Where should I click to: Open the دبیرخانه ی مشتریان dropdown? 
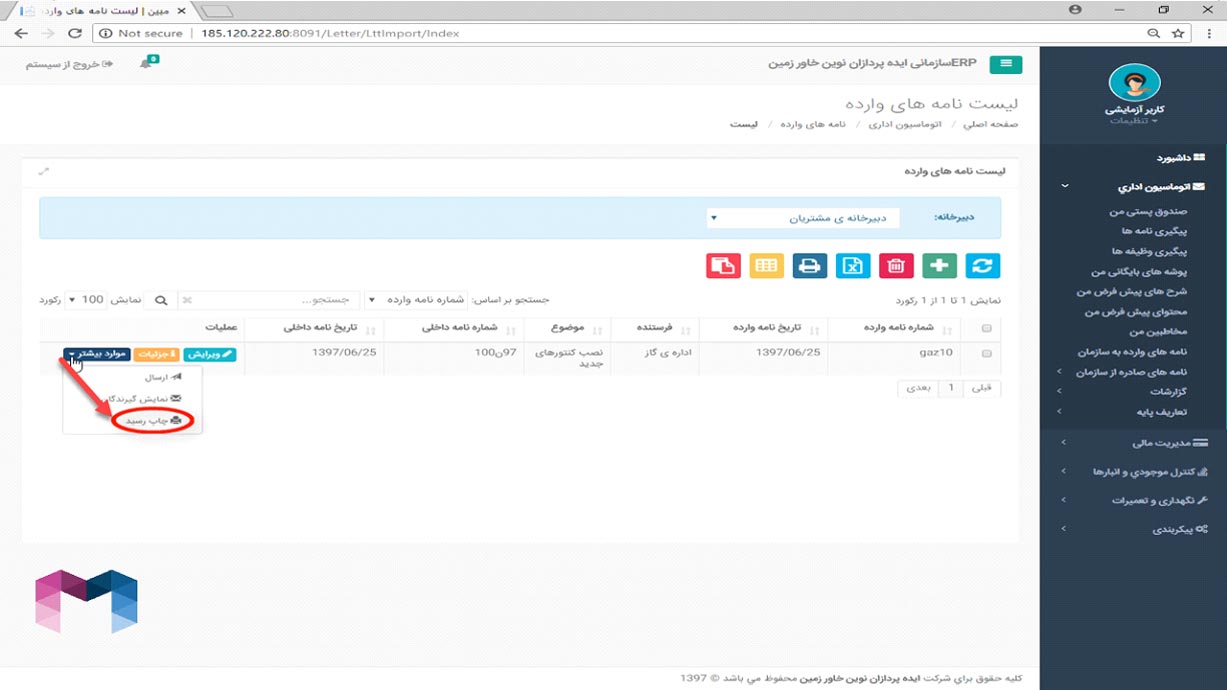(x=803, y=218)
